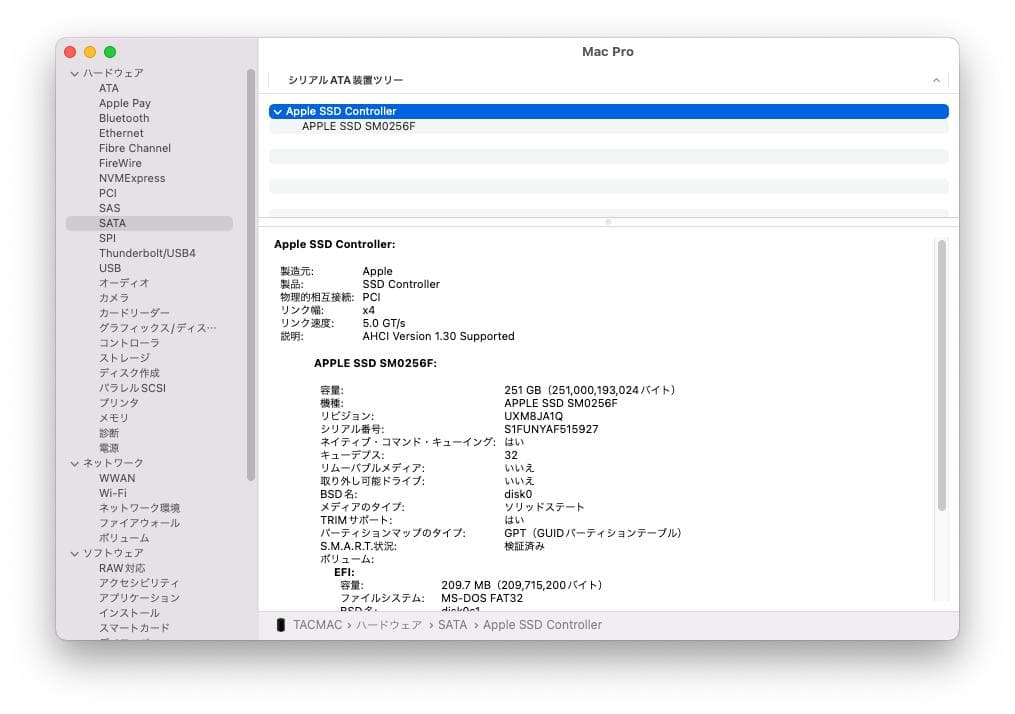The height and width of the screenshot is (714, 1015).
Task: View the Apple Pay hardware entry
Action: point(124,102)
